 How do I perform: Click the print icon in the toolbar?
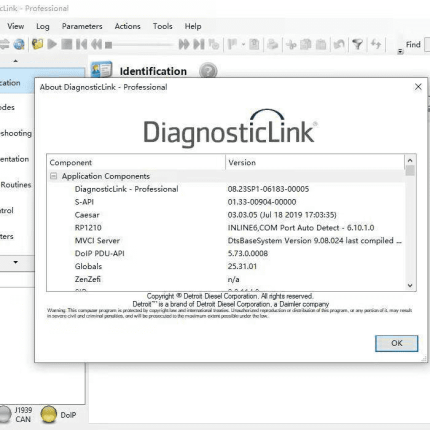[x=272, y=44]
